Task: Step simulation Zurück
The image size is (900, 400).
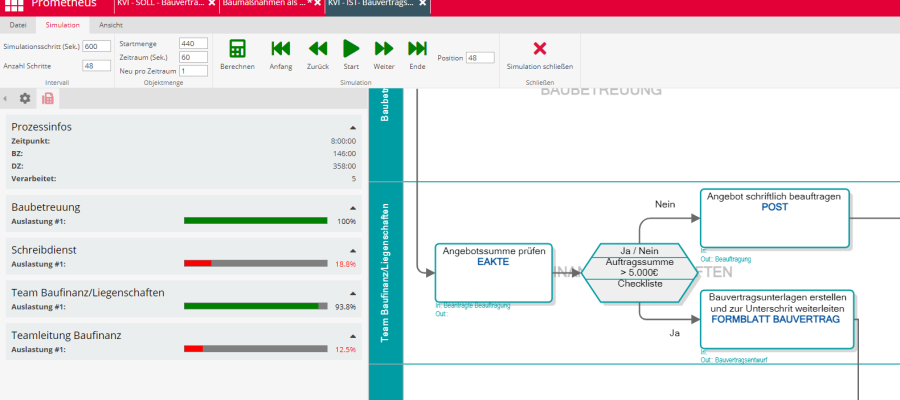Action: pyautogui.click(x=317, y=49)
